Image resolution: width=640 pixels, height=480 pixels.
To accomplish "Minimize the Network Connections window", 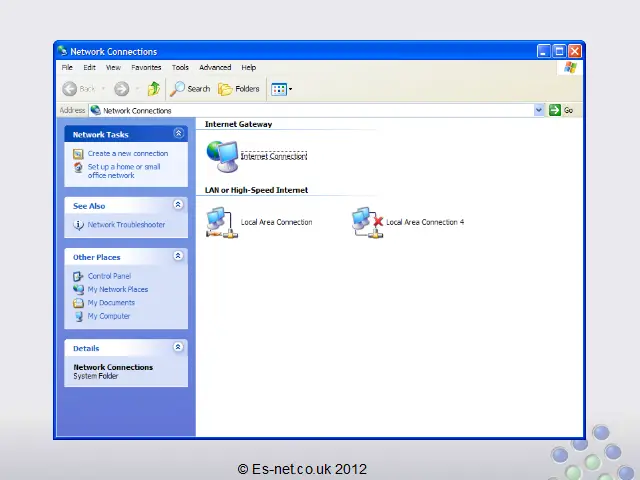I will (x=544, y=51).
